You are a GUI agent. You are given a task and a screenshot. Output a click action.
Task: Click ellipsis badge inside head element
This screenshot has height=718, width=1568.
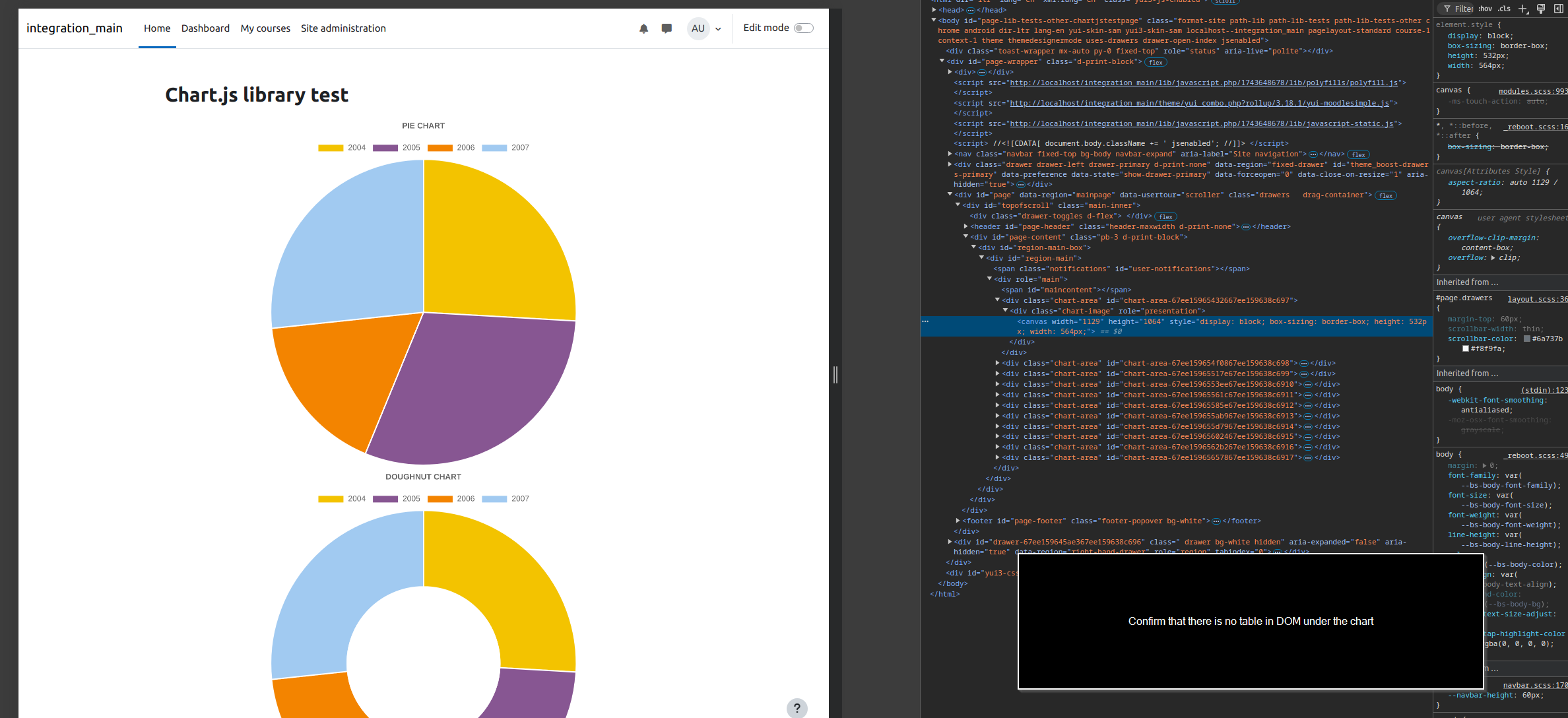[970, 11]
